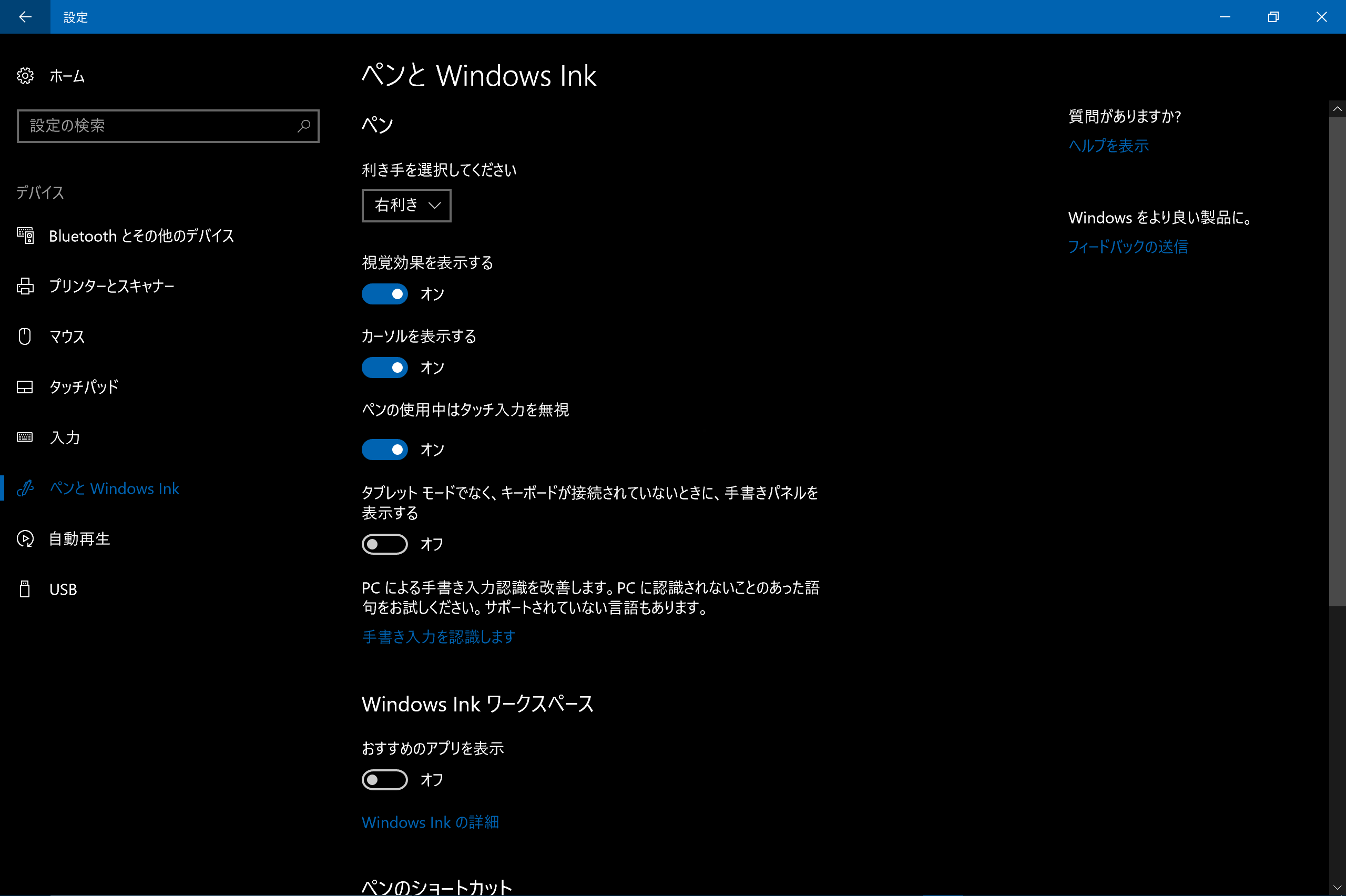Click the scrollbar down arrow
Image resolution: width=1346 pixels, height=896 pixels.
1337,888
